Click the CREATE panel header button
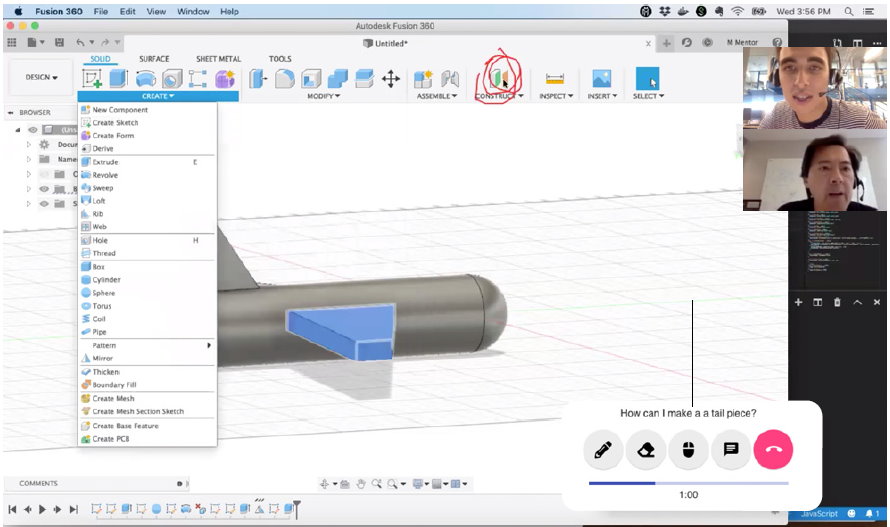This screenshot has width=890, height=527. [158, 96]
